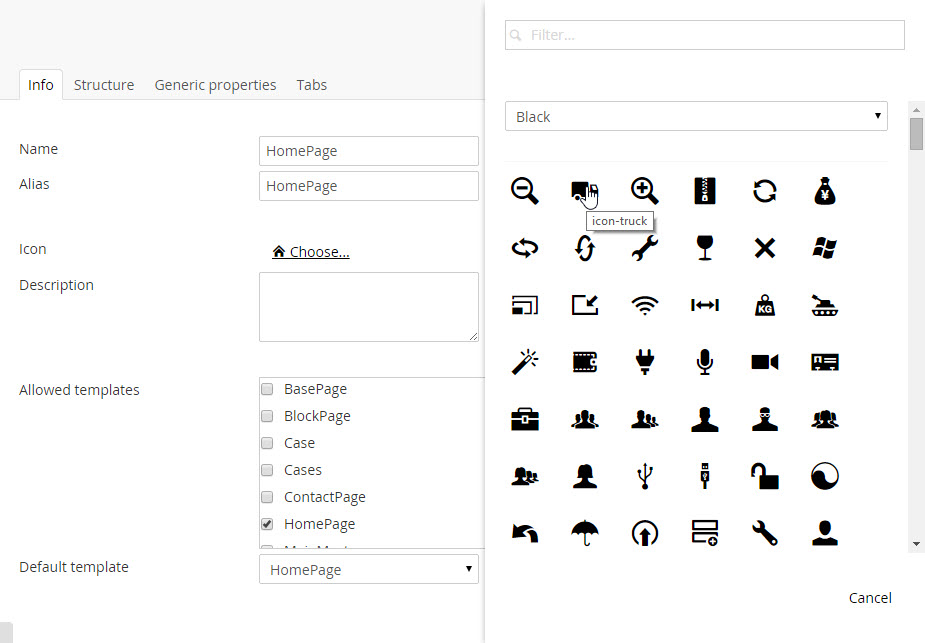This screenshot has width=925, height=643.
Task: Click the icon list scrollbar down arrow
Action: click(x=916, y=544)
